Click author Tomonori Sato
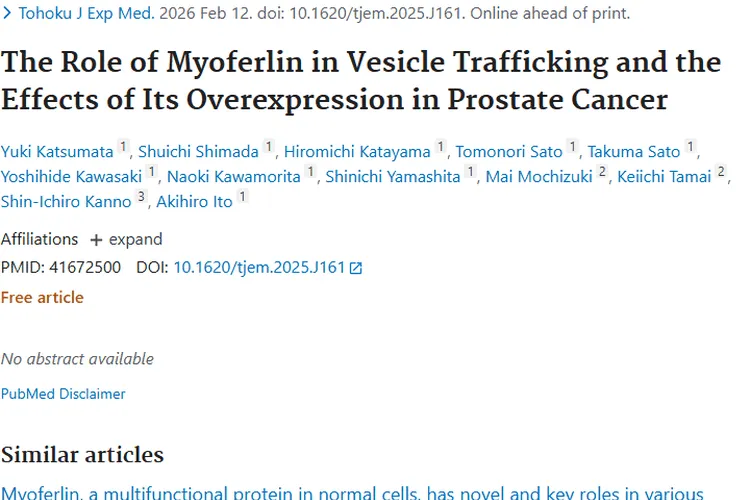 [x=509, y=152]
